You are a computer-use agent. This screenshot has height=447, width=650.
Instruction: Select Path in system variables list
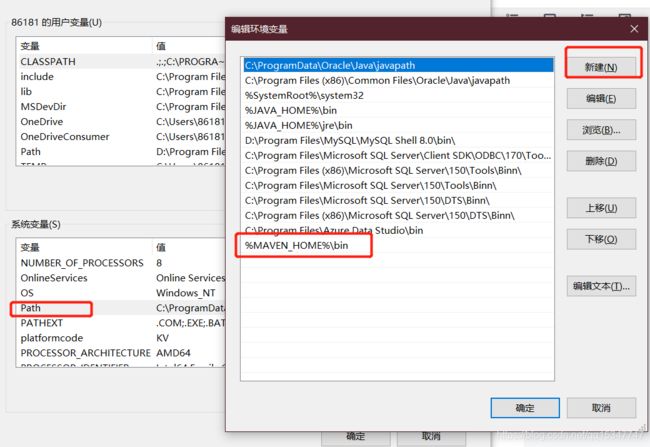point(31,309)
